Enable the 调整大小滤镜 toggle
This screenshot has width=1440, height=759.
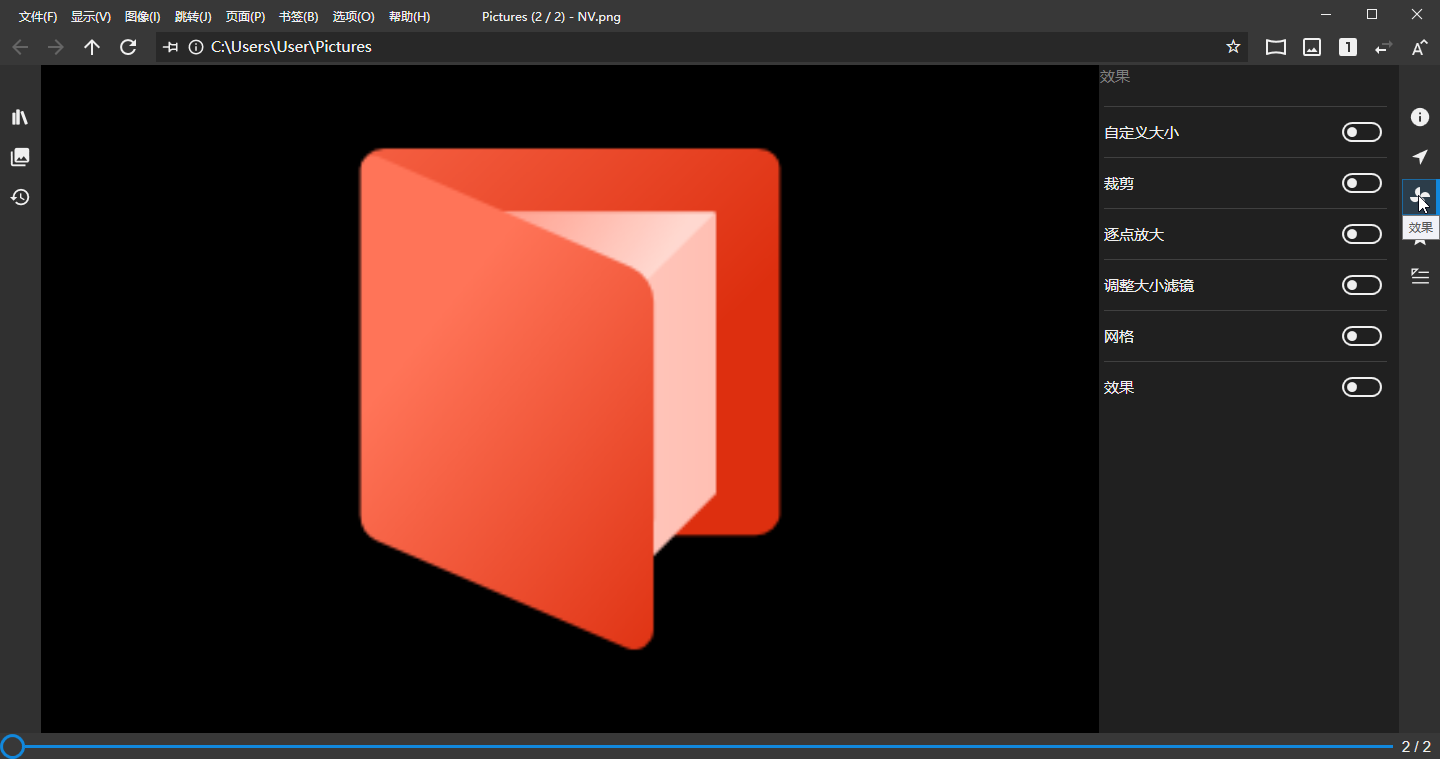(x=1361, y=286)
